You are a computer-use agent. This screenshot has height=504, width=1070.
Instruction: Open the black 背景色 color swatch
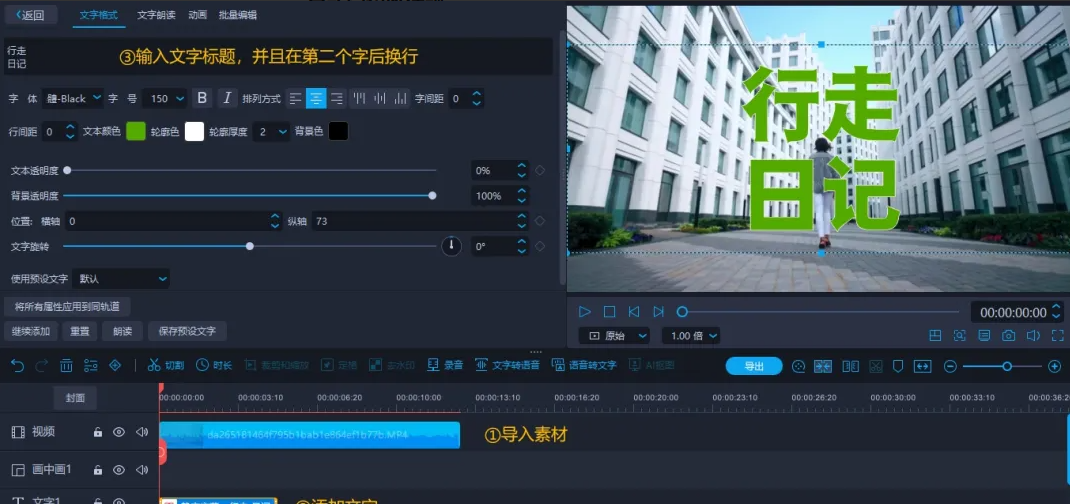coord(338,132)
